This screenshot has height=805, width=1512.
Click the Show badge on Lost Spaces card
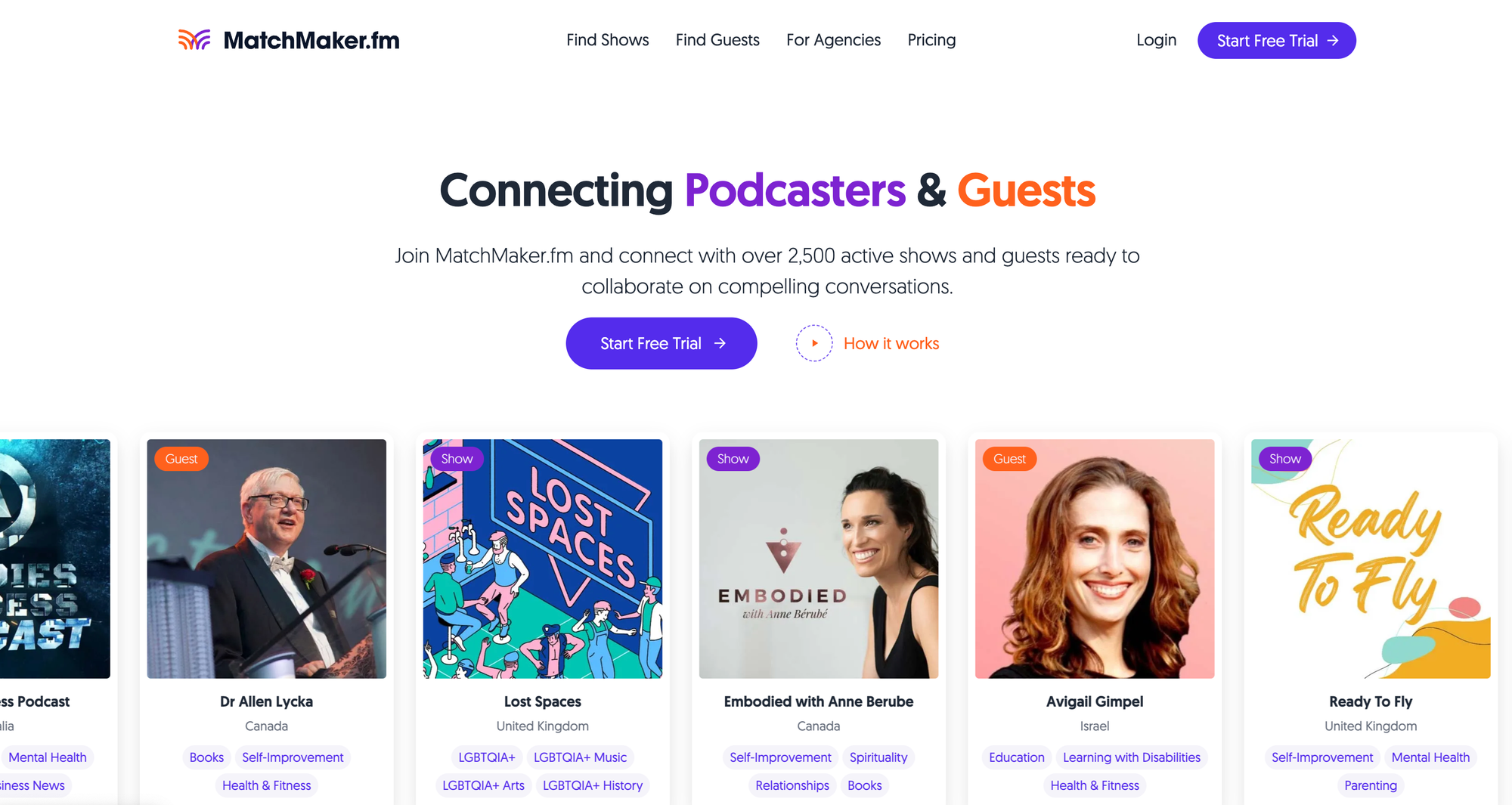[x=457, y=459]
